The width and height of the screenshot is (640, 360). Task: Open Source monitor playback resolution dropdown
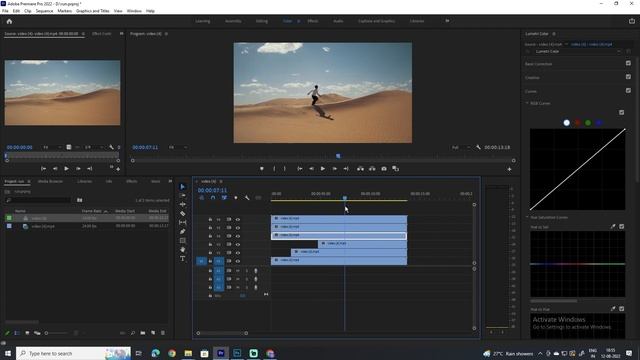pyautogui.click(x=93, y=147)
